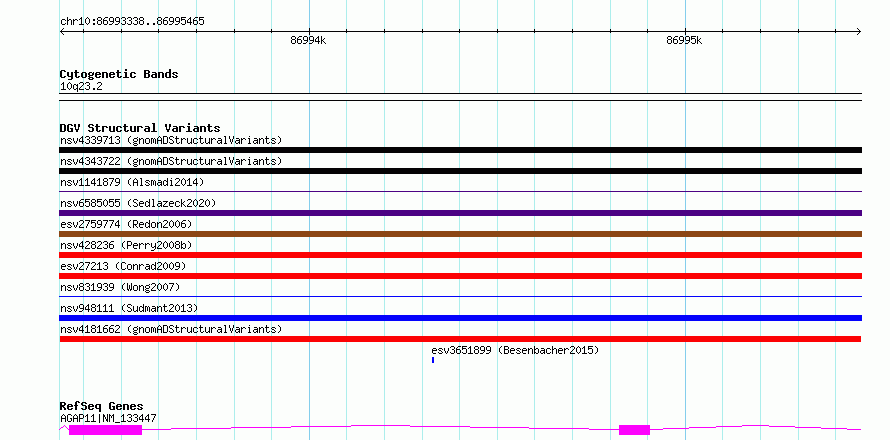Click the first magenta AGAP11 exon block
This screenshot has height=440, width=890.
point(105,430)
